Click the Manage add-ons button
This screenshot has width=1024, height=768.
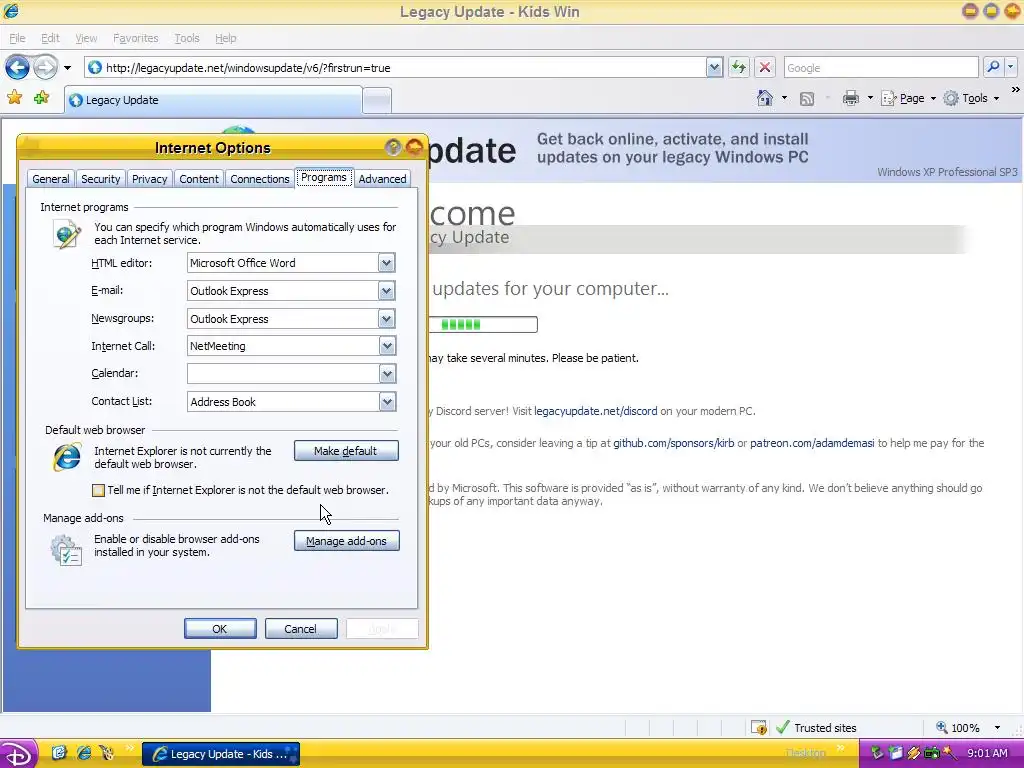pyautogui.click(x=346, y=541)
